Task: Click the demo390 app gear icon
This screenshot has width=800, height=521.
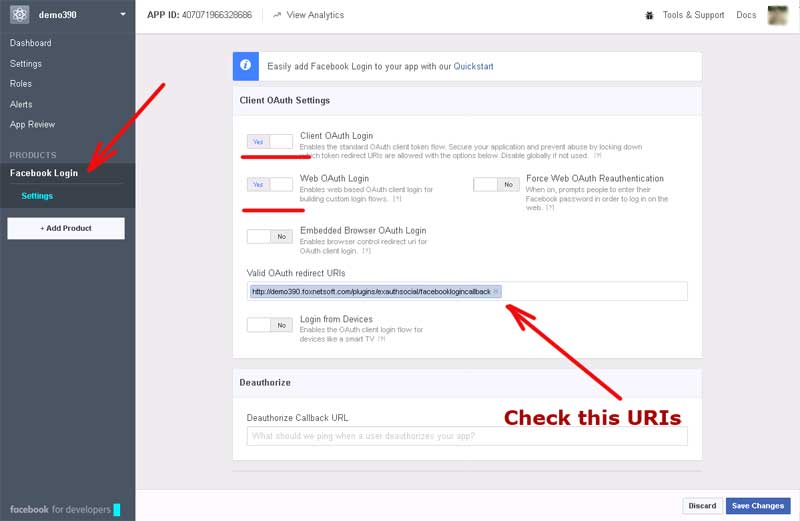Action: 19,15
